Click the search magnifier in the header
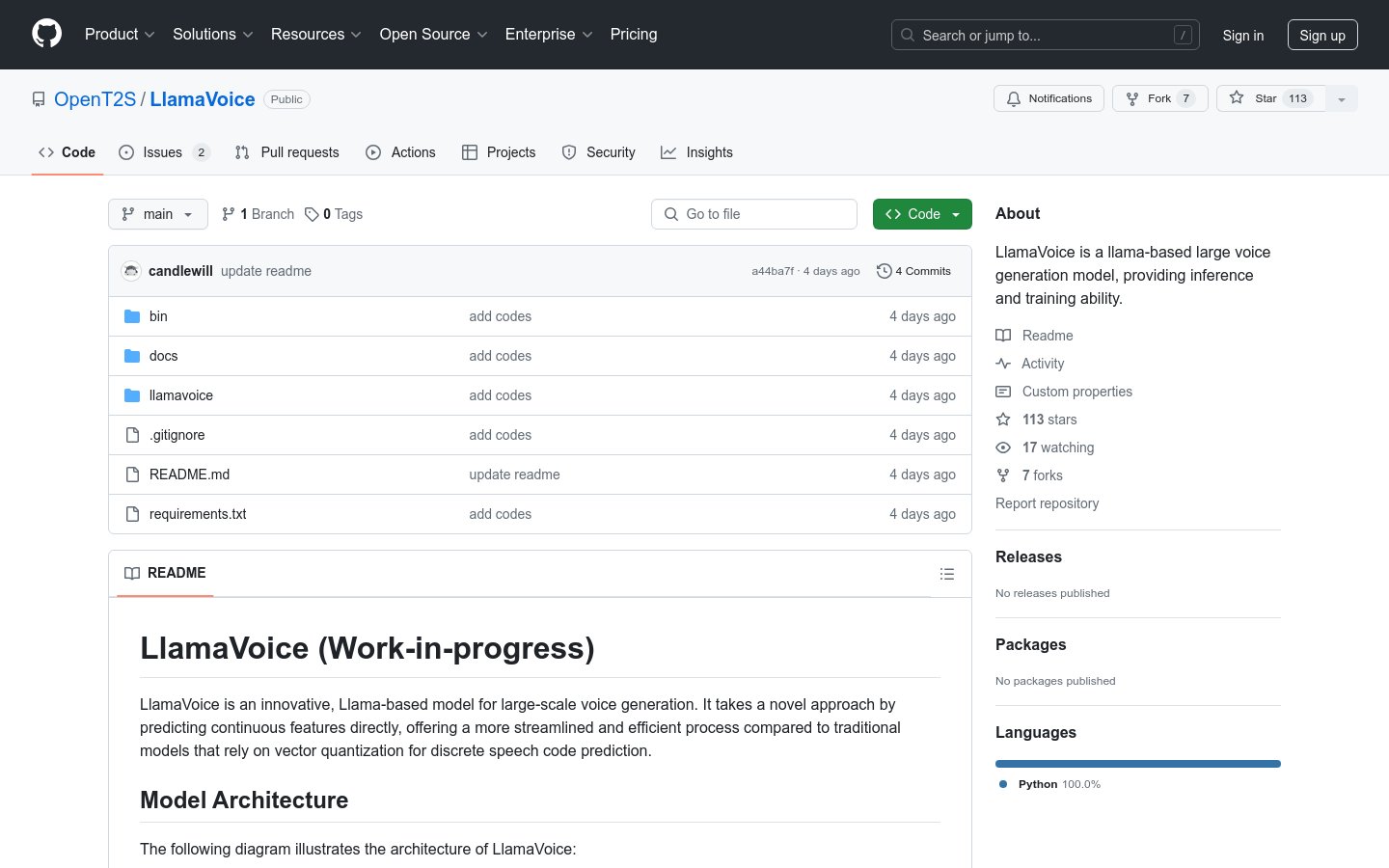Image resolution: width=1389 pixels, height=868 pixels. click(908, 35)
